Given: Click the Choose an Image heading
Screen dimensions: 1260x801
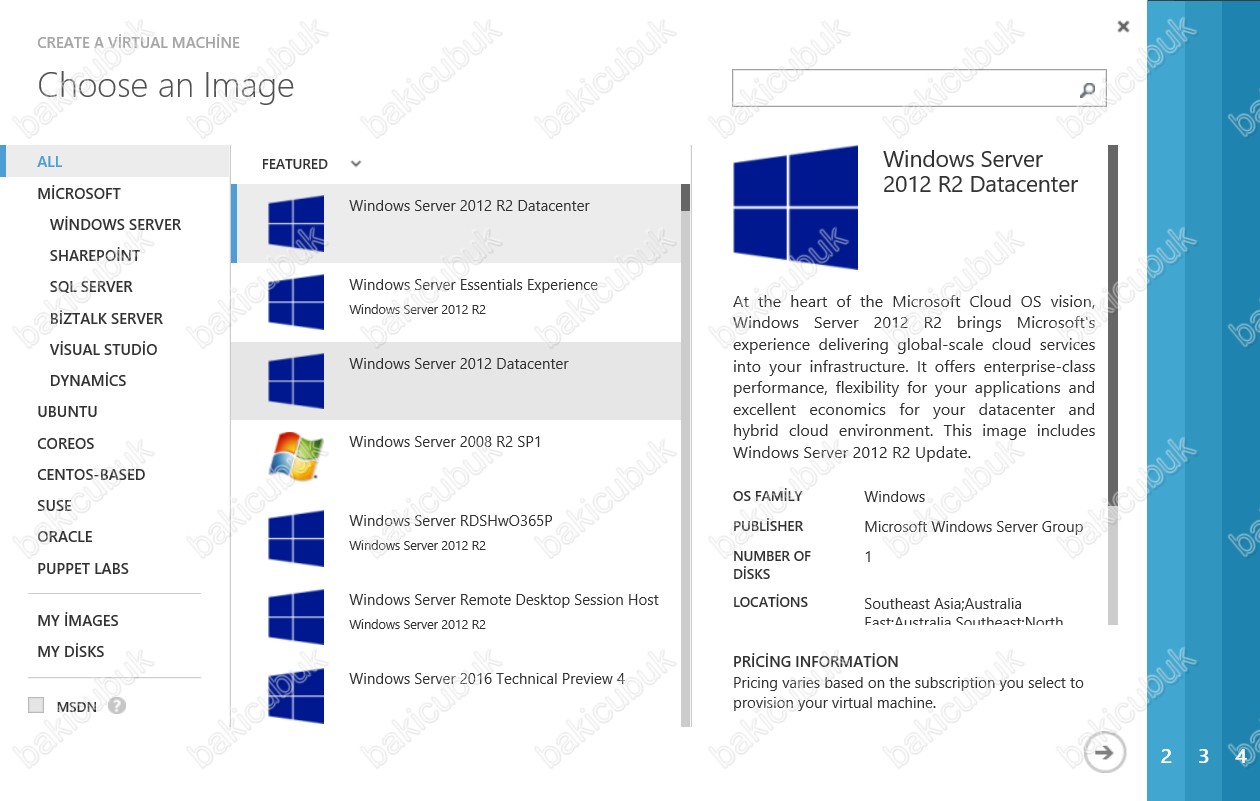Looking at the screenshot, I should coord(166,86).
